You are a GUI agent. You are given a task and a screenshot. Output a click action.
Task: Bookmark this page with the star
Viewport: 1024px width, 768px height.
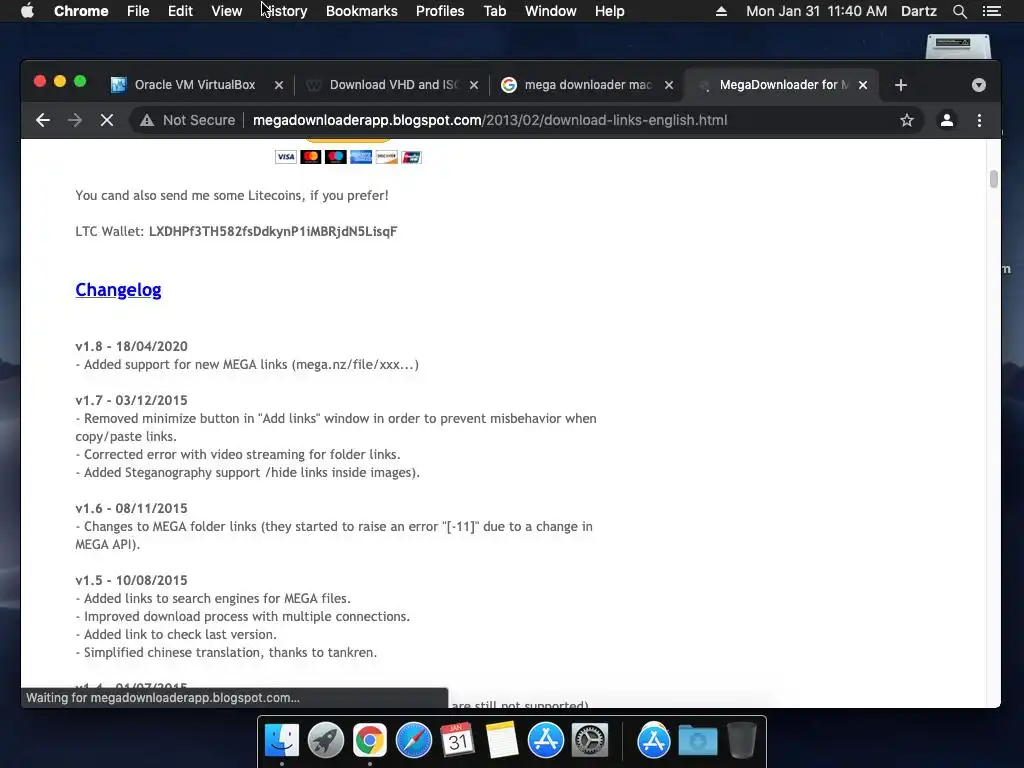pyautogui.click(x=906, y=120)
